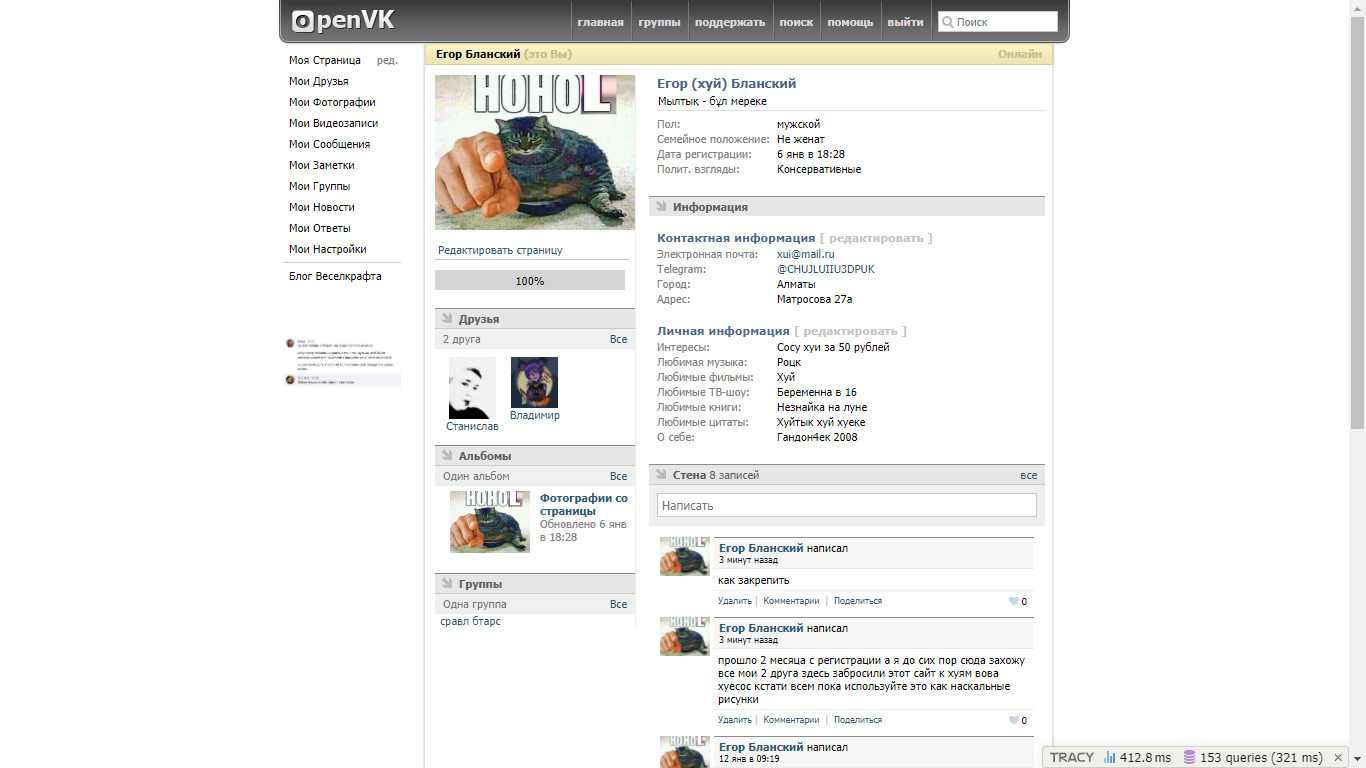The image size is (1366, 768).
Task: Click the arrow icon beside Стена header
Action: point(661,474)
